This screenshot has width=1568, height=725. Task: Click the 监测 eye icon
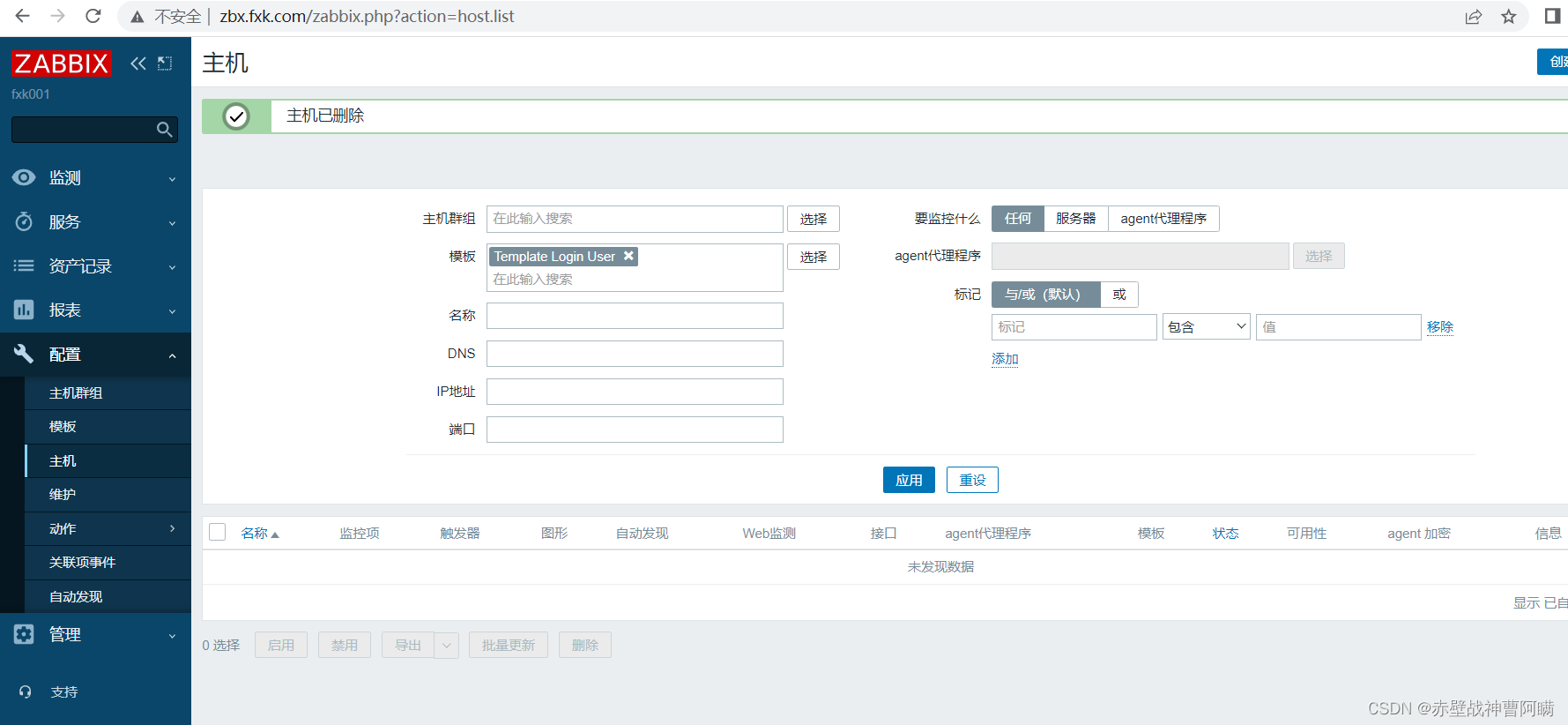point(24,177)
